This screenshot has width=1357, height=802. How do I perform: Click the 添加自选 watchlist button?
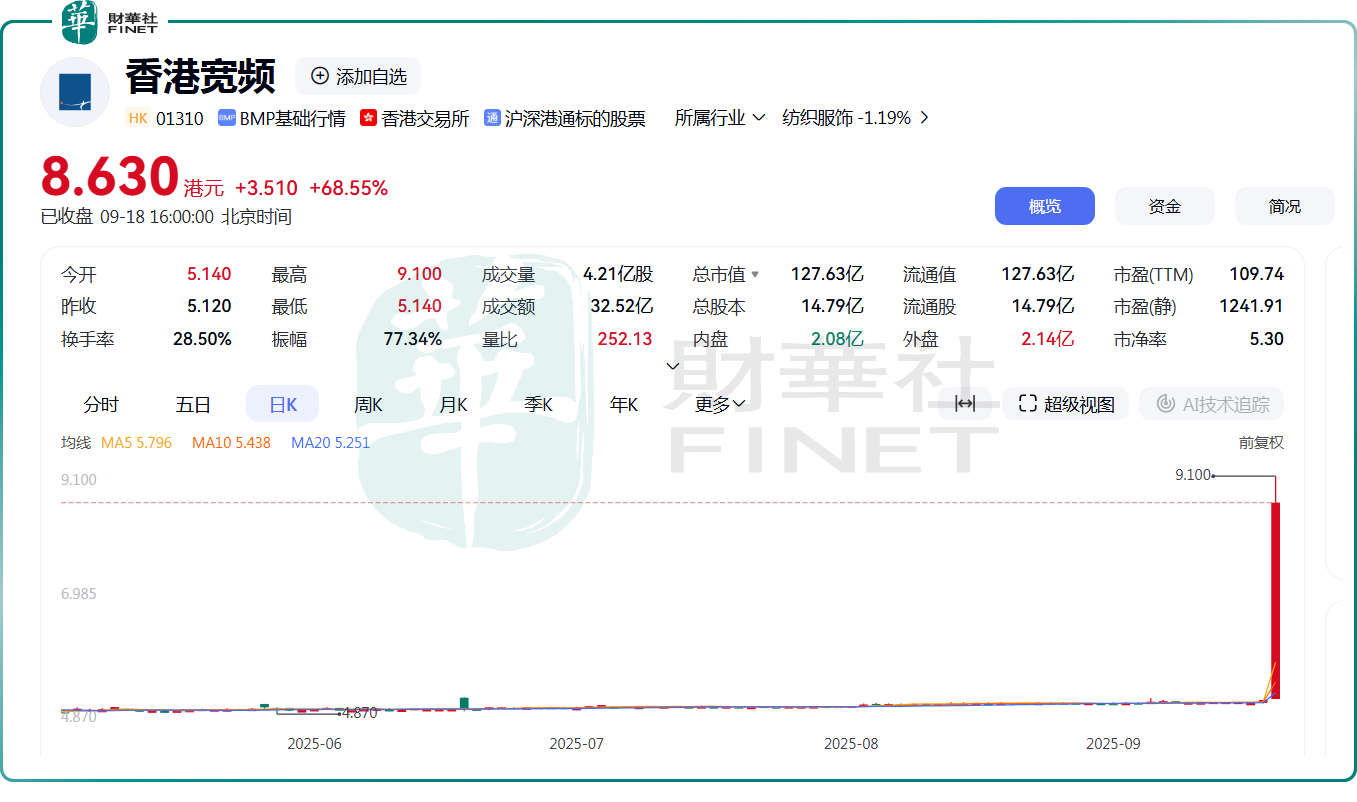358,76
